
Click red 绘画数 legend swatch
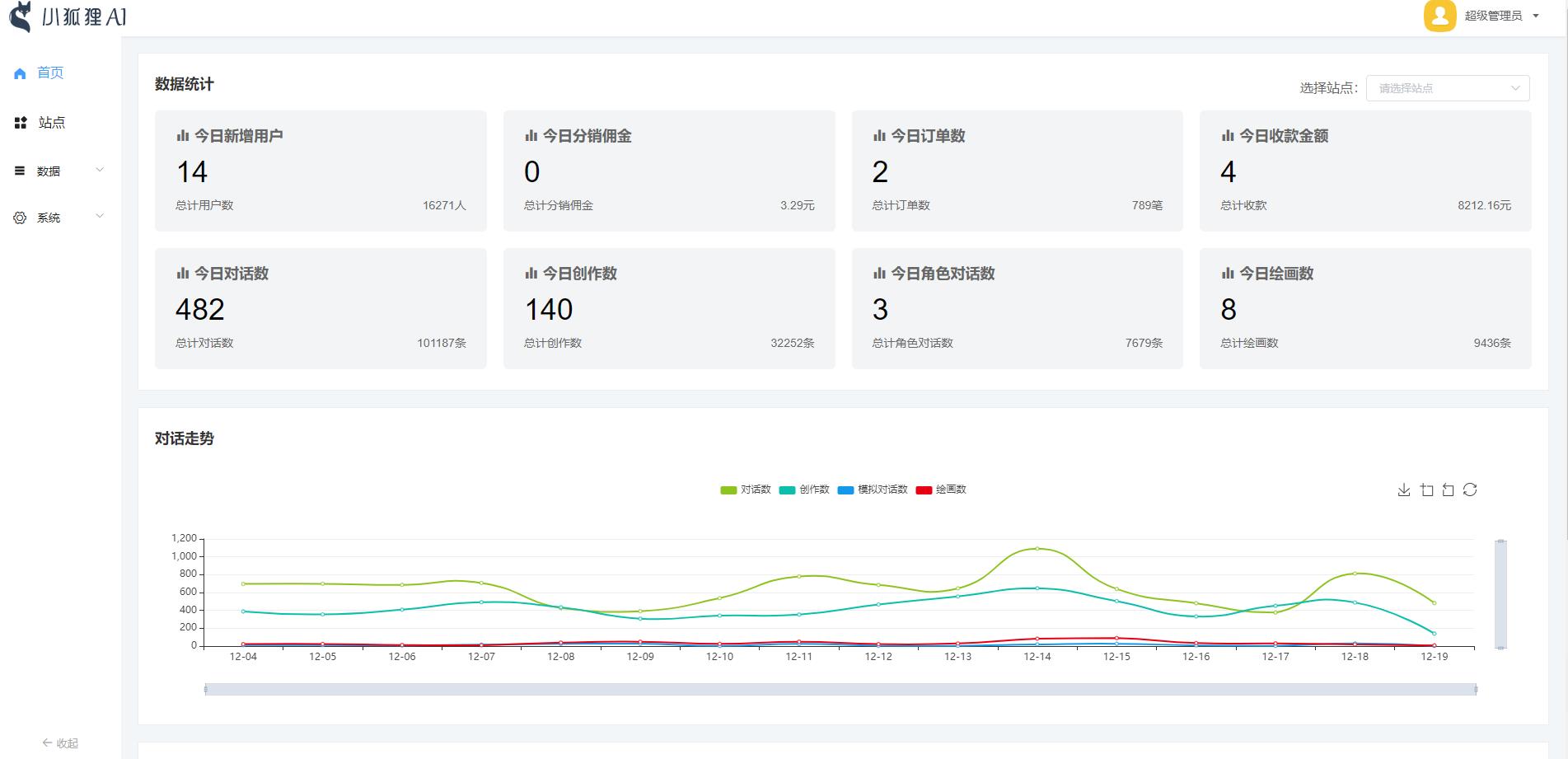pyautogui.click(x=924, y=490)
